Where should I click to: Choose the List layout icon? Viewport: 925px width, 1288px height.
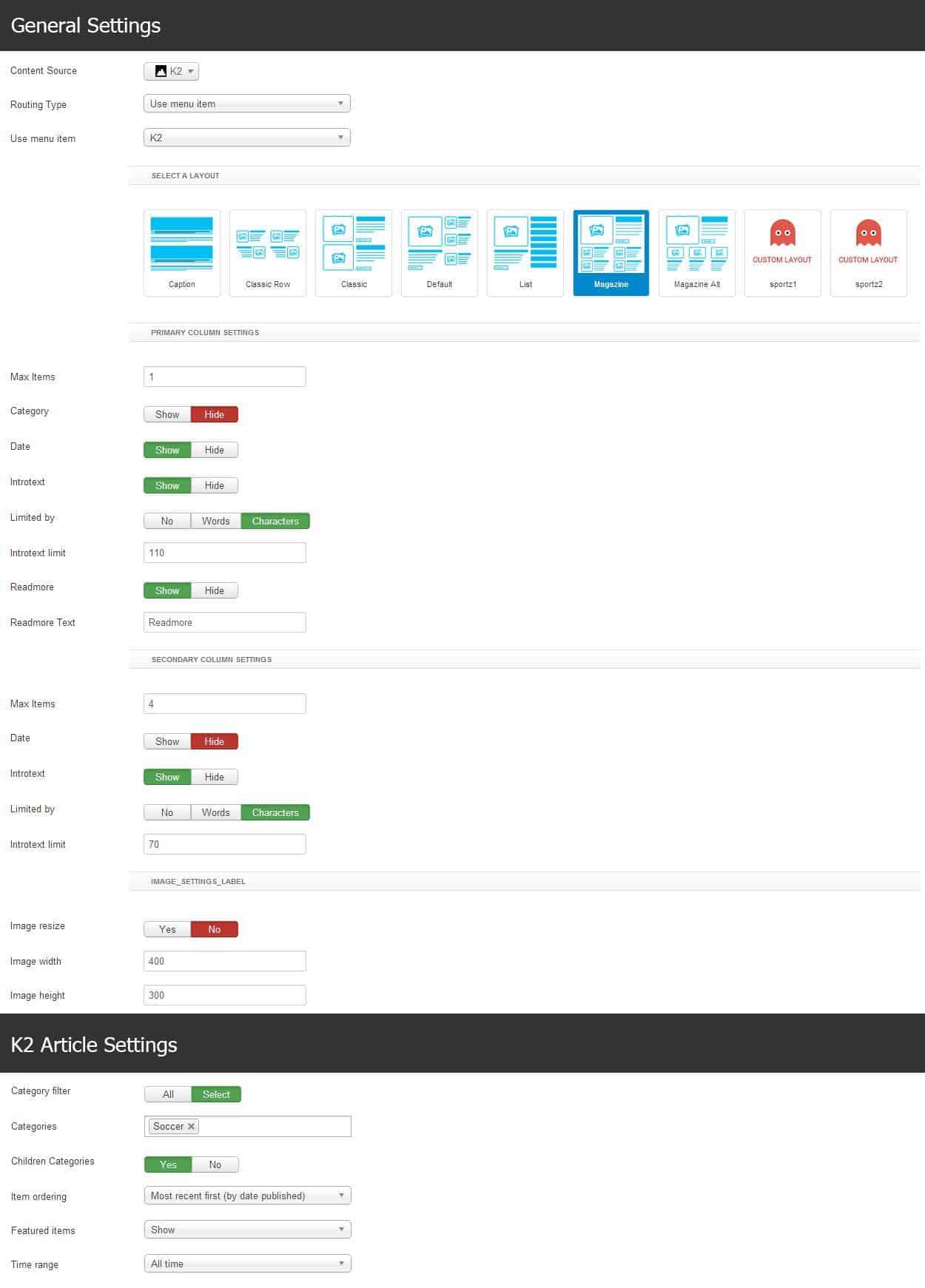[x=525, y=252]
